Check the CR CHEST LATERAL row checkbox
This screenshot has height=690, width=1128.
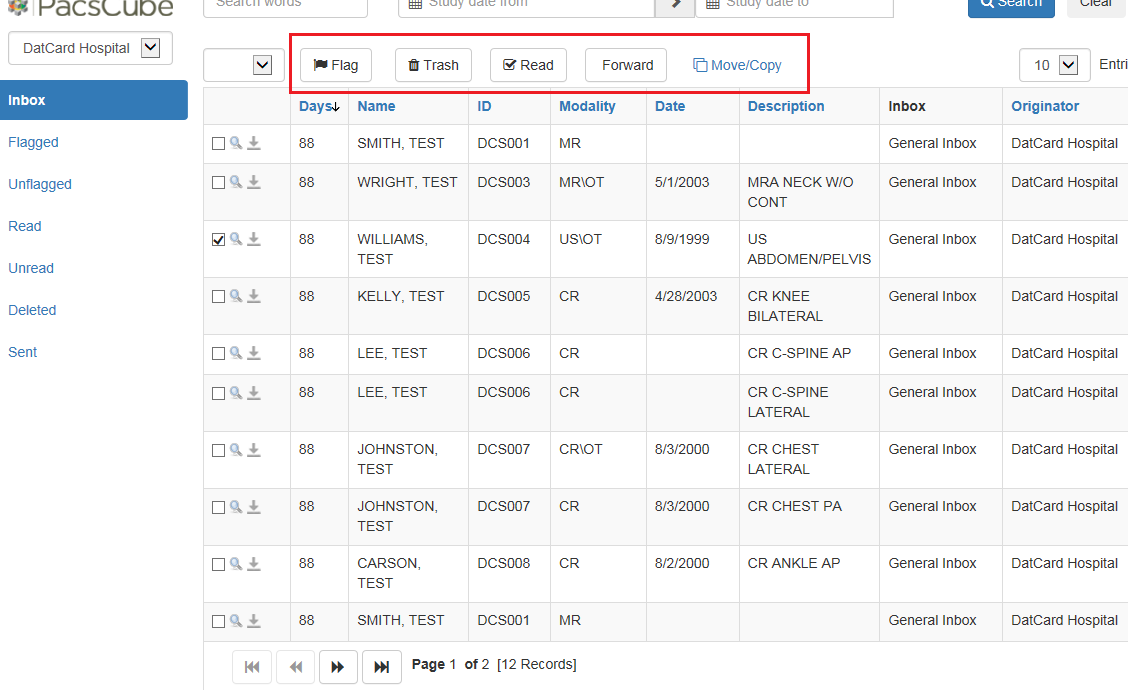point(219,450)
